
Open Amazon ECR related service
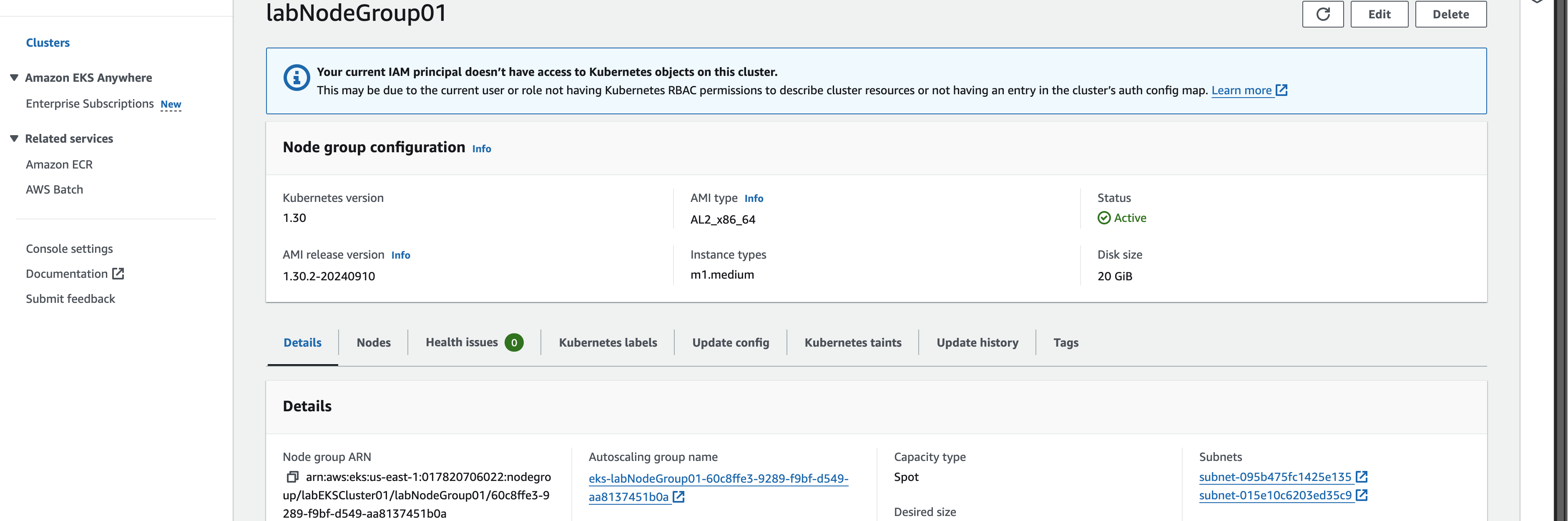pyautogui.click(x=59, y=164)
